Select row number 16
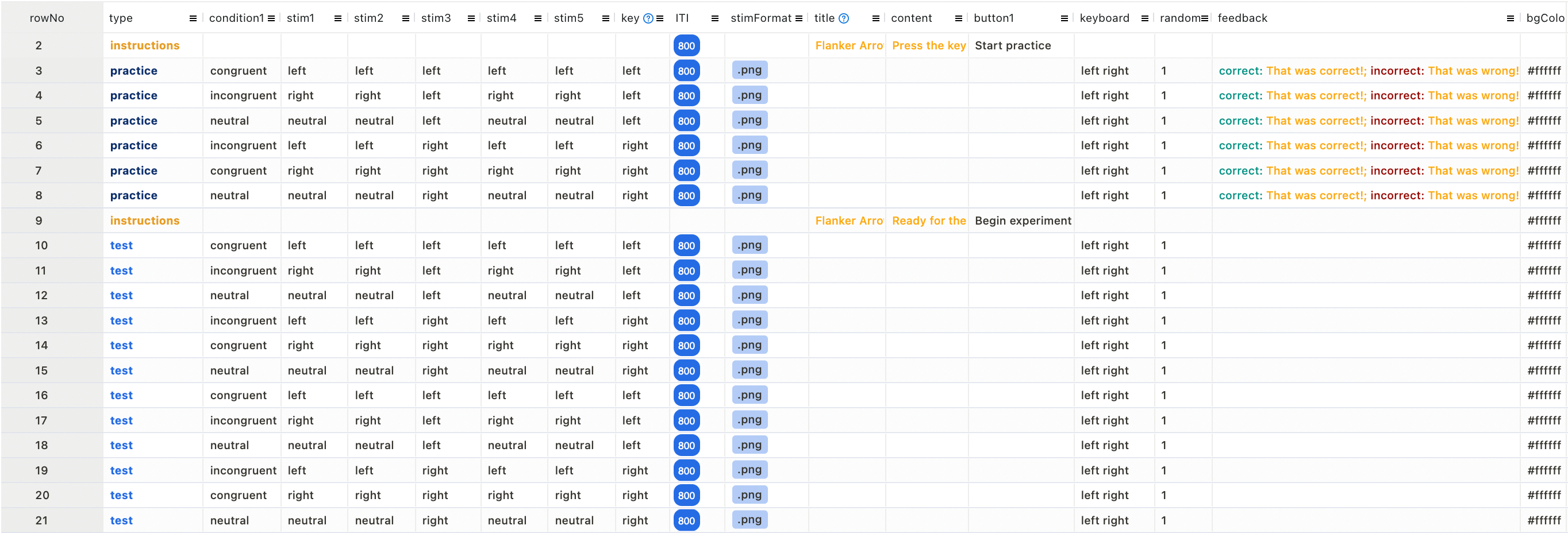 pos(41,396)
